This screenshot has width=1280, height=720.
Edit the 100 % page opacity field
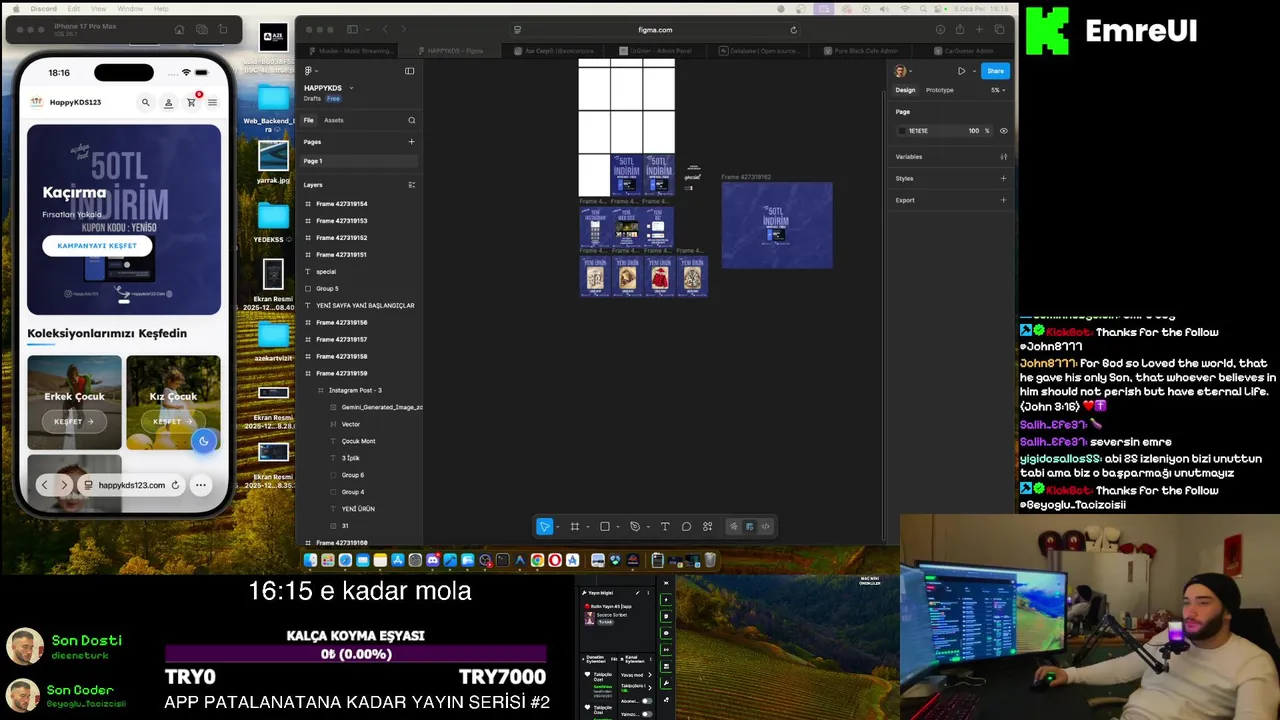(x=977, y=131)
